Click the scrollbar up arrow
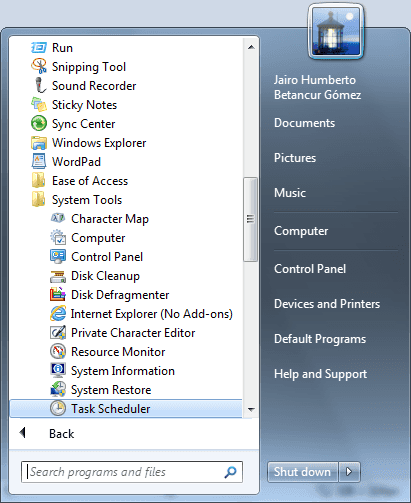Viewport: 411px width, 503px height. click(x=251, y=47)
